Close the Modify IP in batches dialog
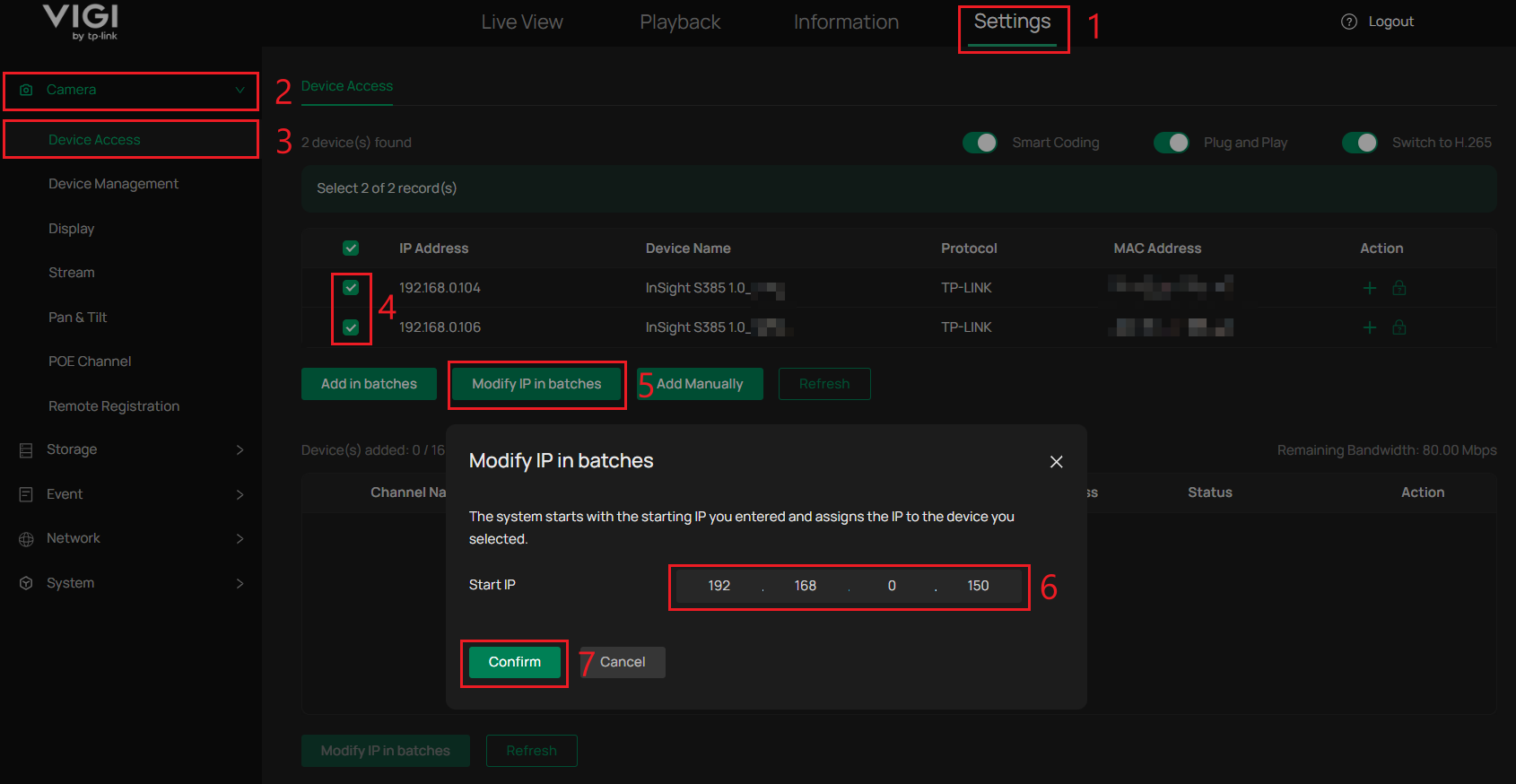This screenshot has width=1516, height=784. (x=1056, y=461)
